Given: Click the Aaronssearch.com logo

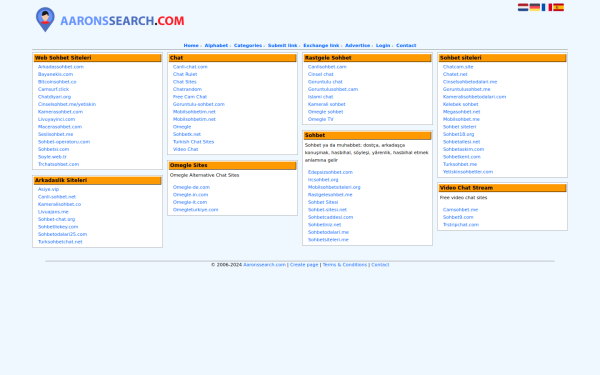Looking at the screenshot, I should coord(110,20).
